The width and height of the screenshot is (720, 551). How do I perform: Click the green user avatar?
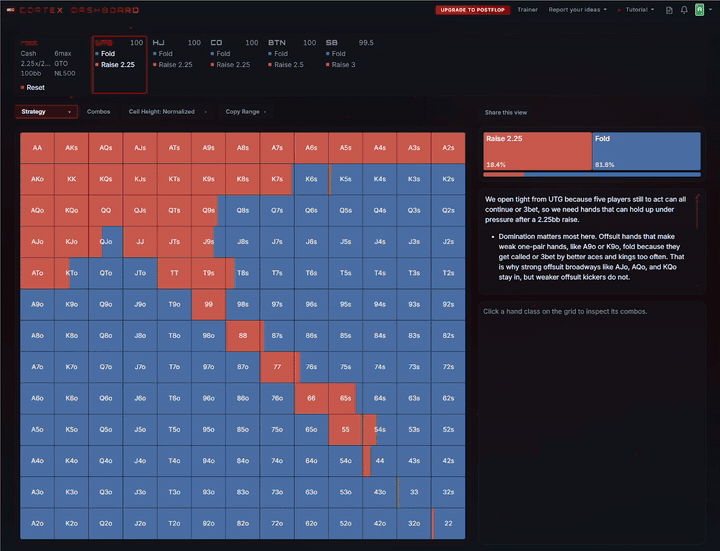[x=699, y=10]
